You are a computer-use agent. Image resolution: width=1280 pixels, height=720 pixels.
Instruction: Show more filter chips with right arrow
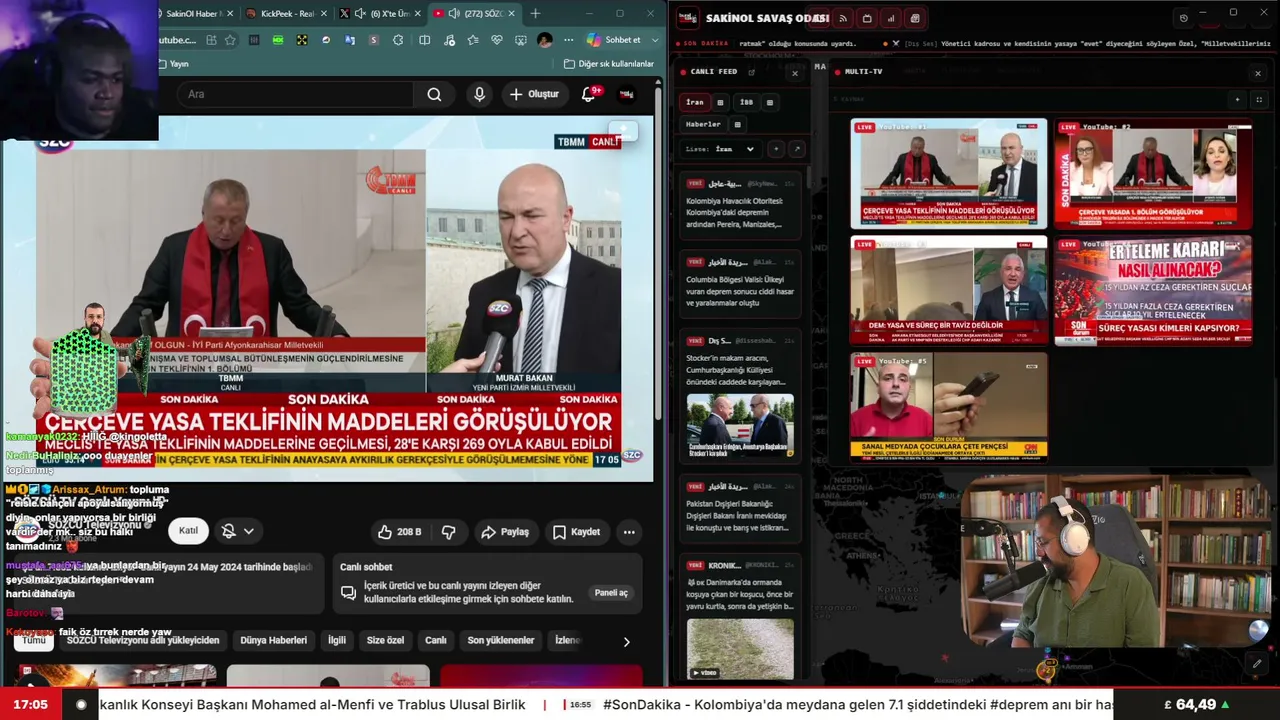pyautogui.click(x=627, y=642)
